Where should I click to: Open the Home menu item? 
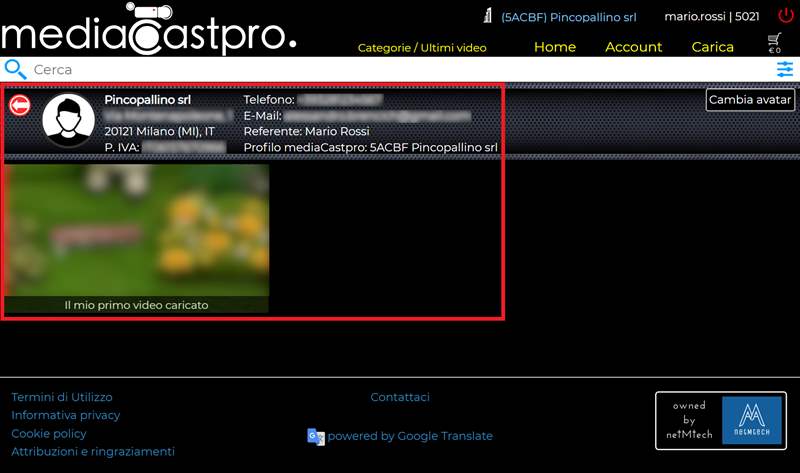point(555,47)
